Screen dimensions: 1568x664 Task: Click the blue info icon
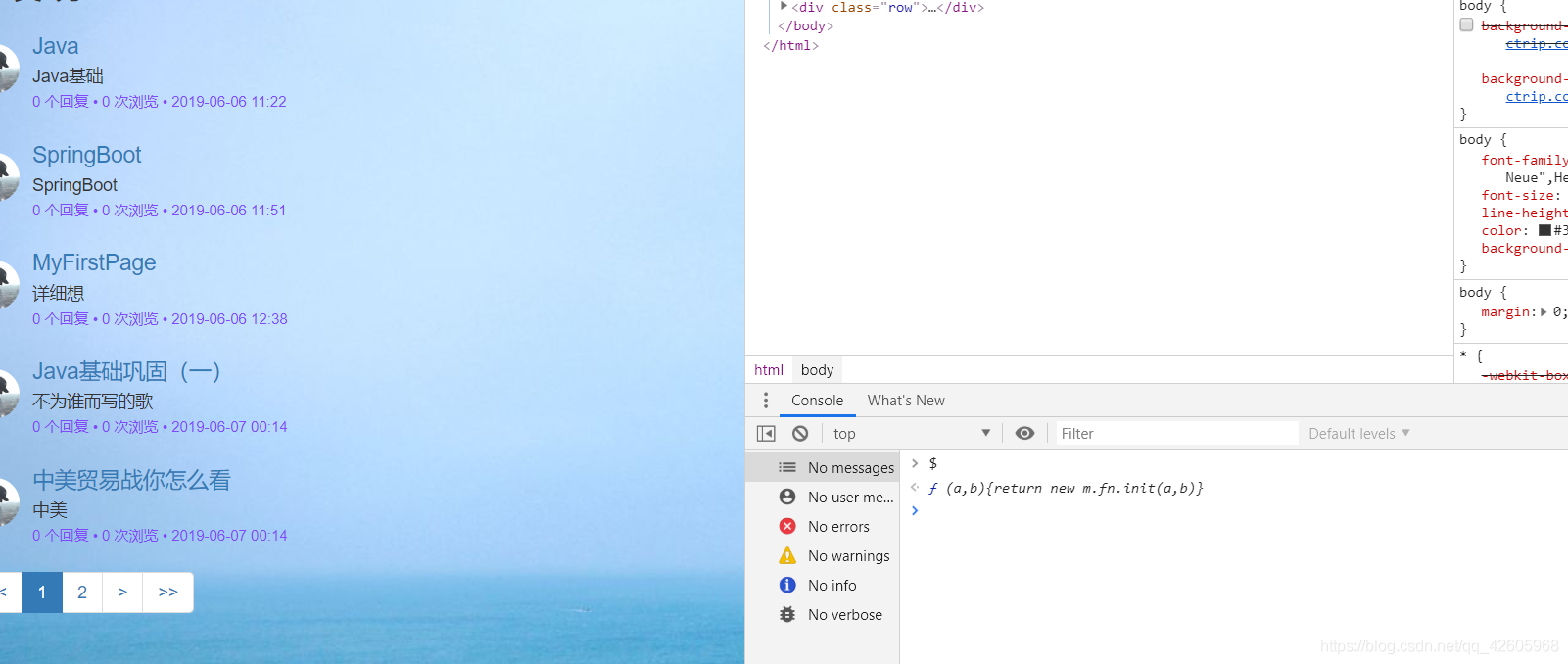(x=787, y=586)
